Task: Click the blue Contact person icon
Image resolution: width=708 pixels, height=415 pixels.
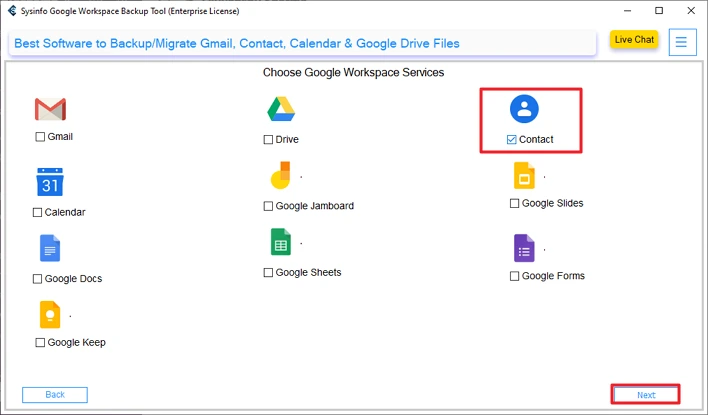Action: coord(524,109)
